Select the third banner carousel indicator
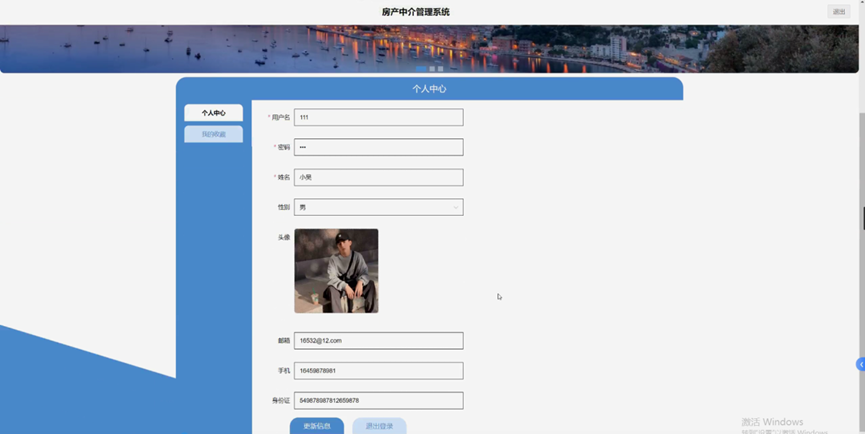 [x=440, y=69]
